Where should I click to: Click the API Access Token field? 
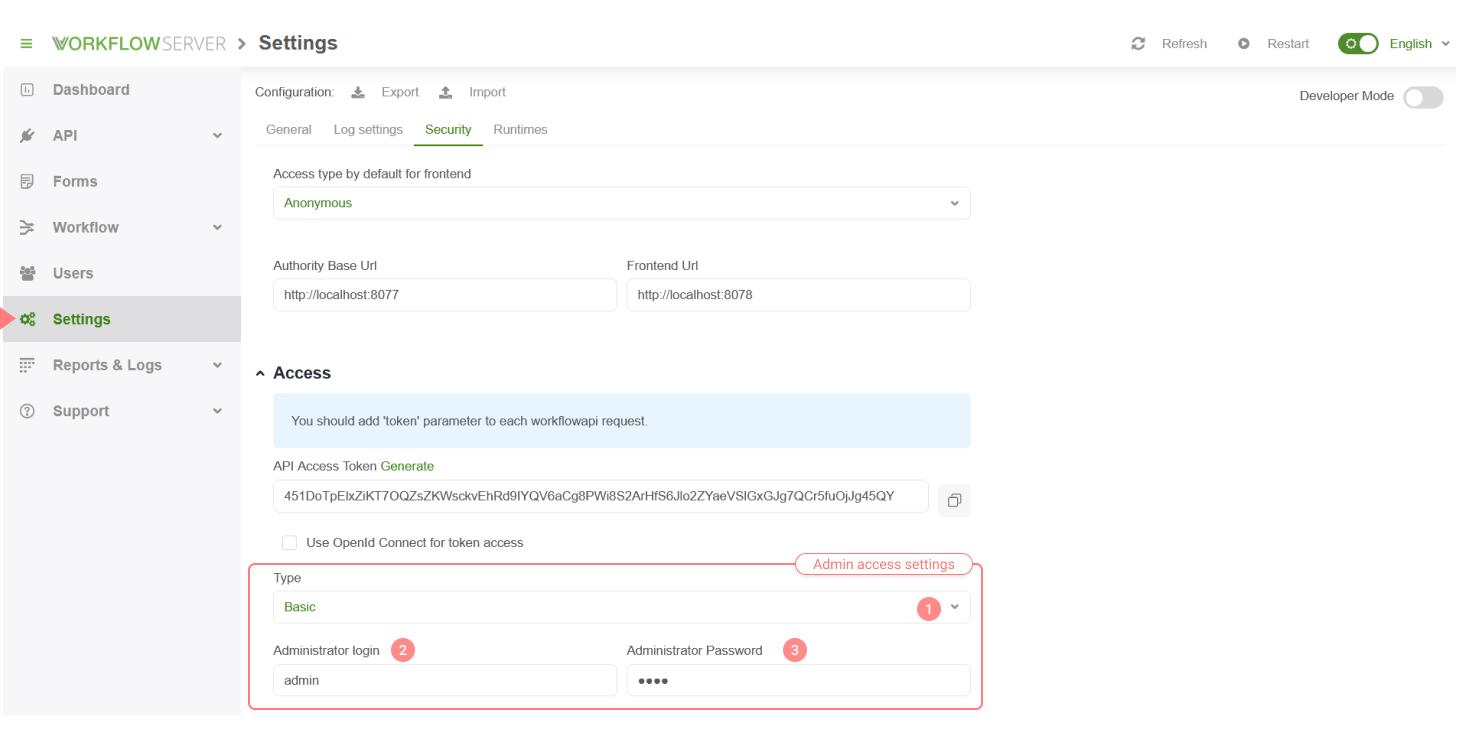coord(601,497)
